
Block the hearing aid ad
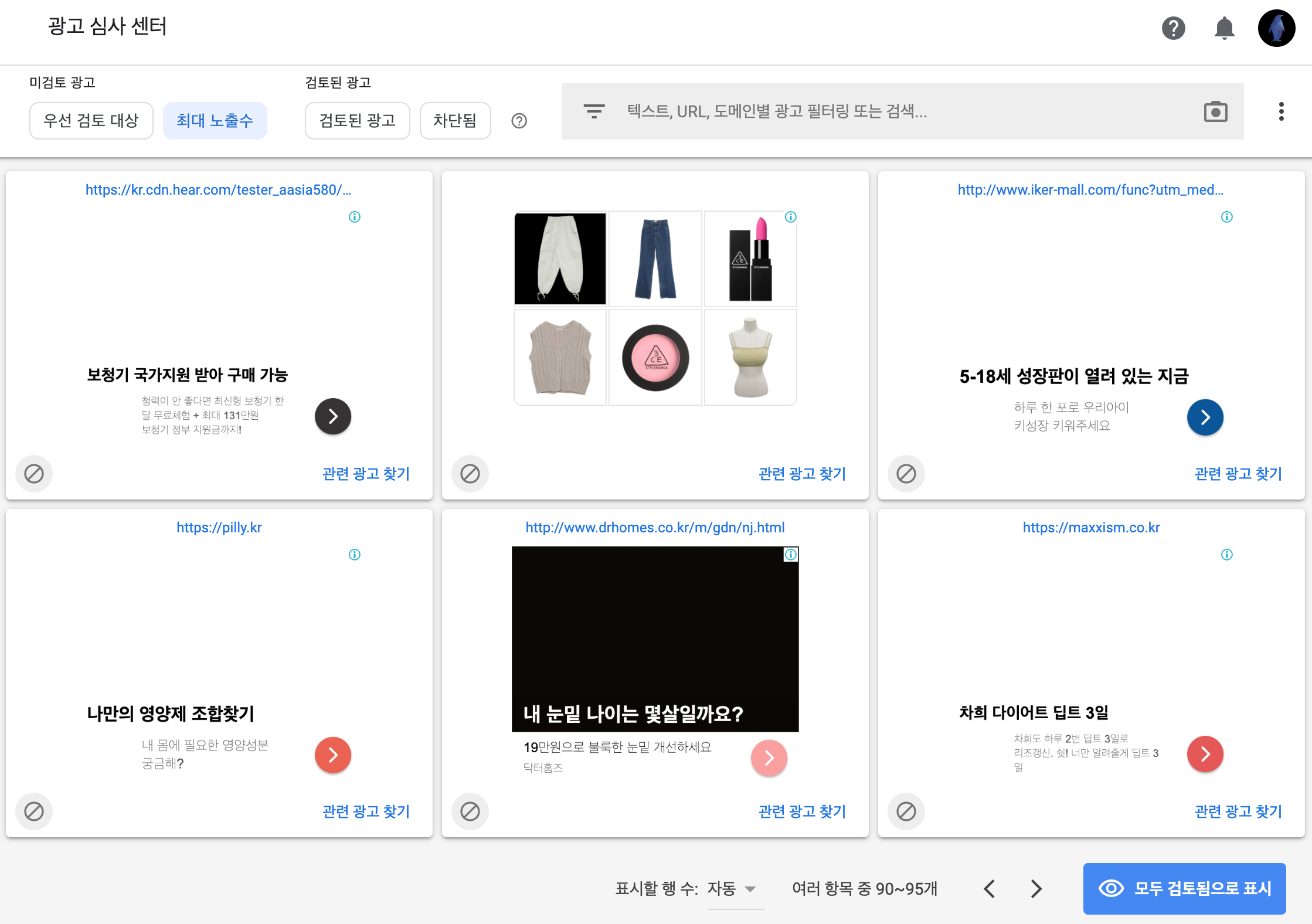tap(34, 473)
